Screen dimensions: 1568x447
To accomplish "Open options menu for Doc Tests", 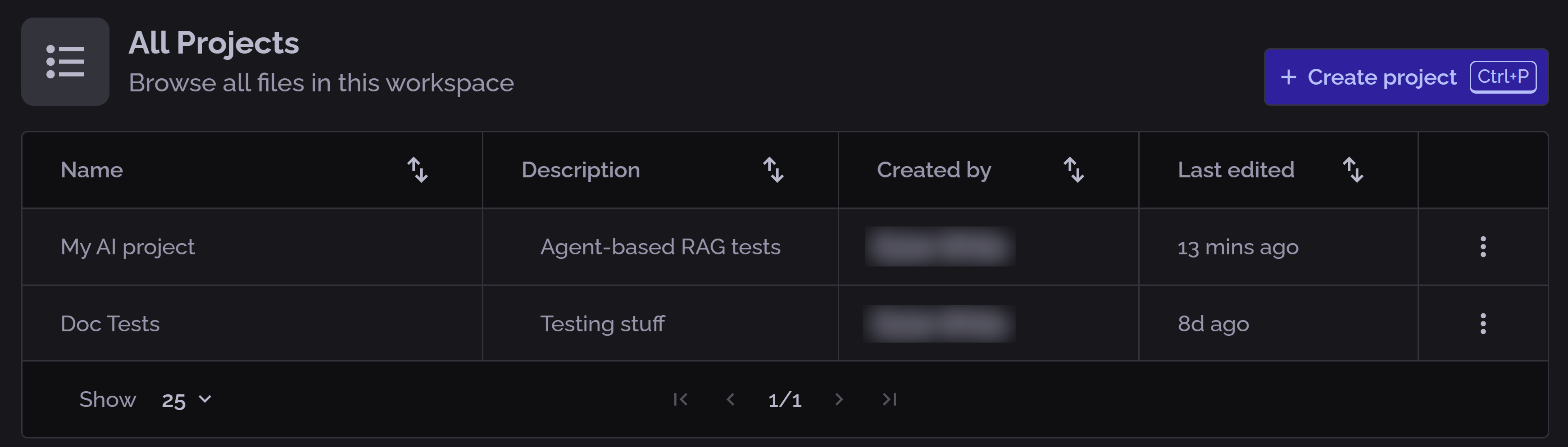I will [x=1483, y=324].
